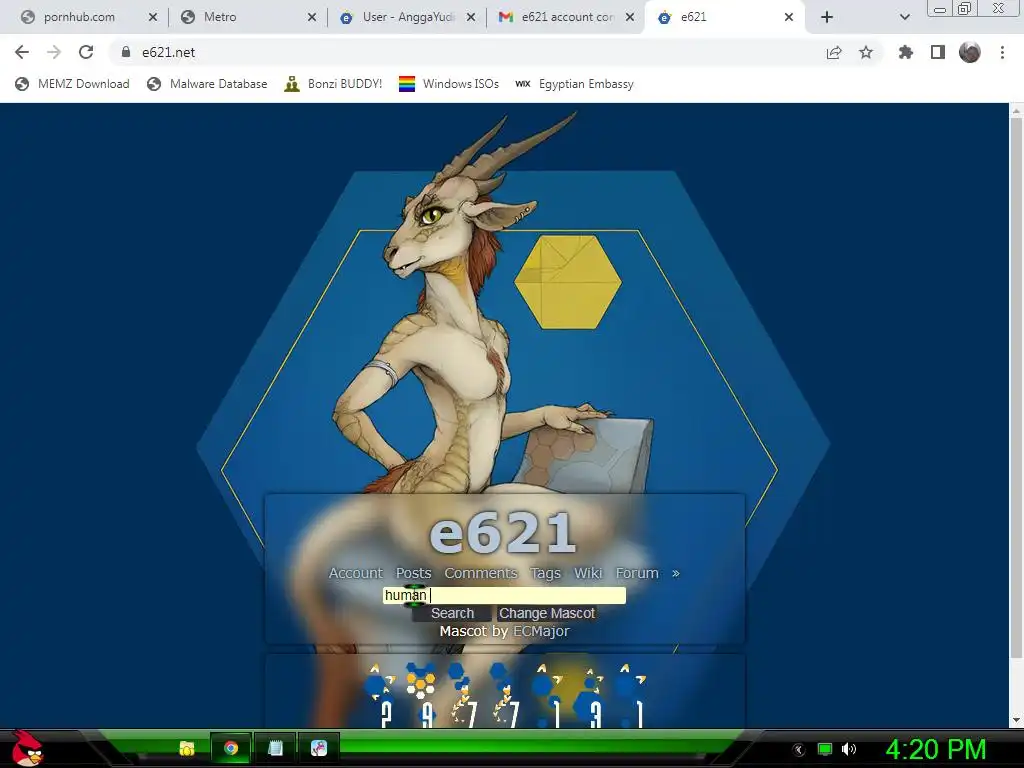The image size is (1024, 768).
Task: Open the Malware Database bookmark
Action: [207, 84]
